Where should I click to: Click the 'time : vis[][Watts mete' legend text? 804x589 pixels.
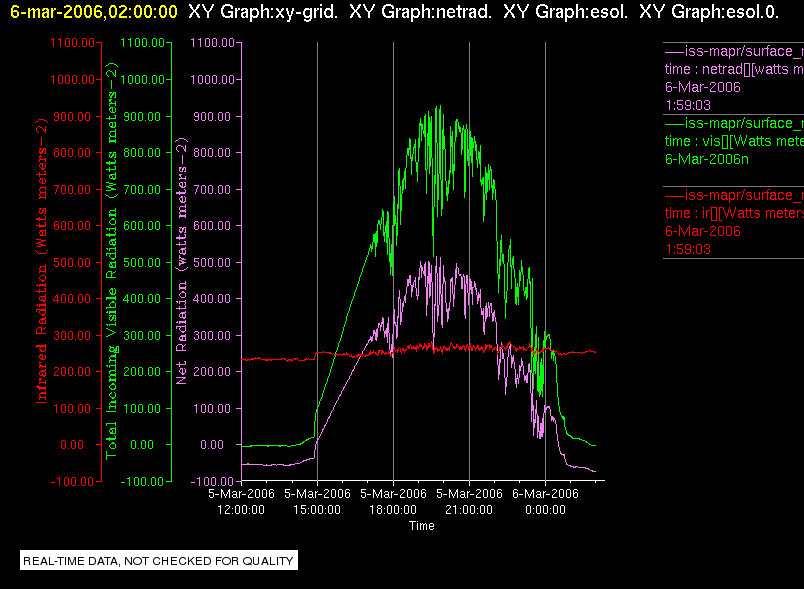(734, 141)
